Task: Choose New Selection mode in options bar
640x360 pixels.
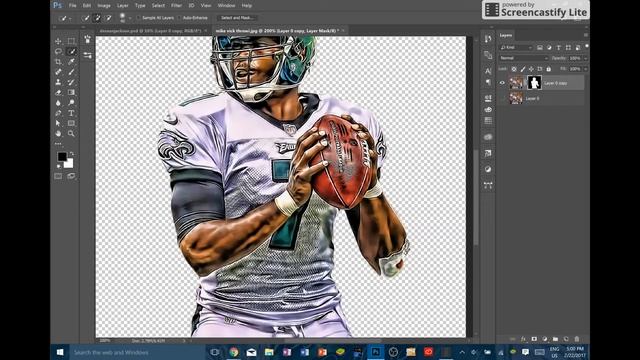Action: (x=86, y=18)
